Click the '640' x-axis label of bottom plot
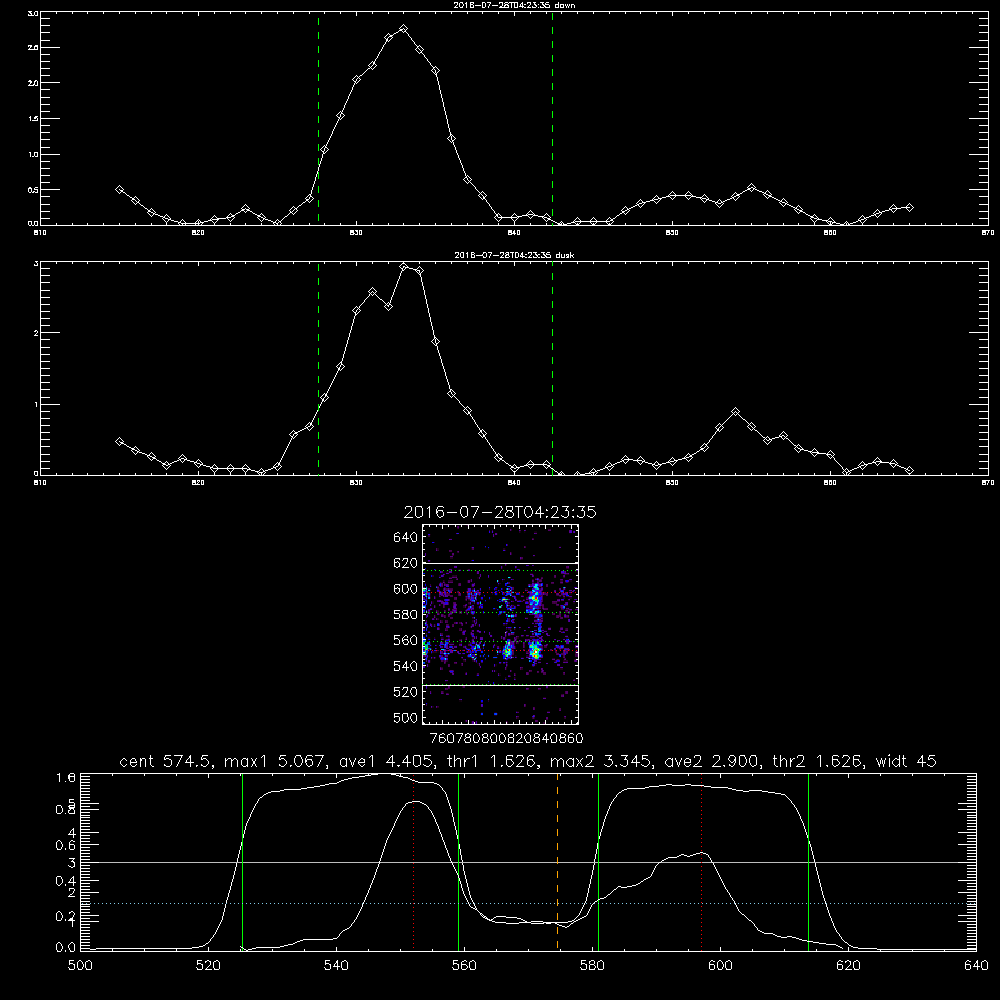This screenshot has height=1000, width=1000. coord(976,966)
